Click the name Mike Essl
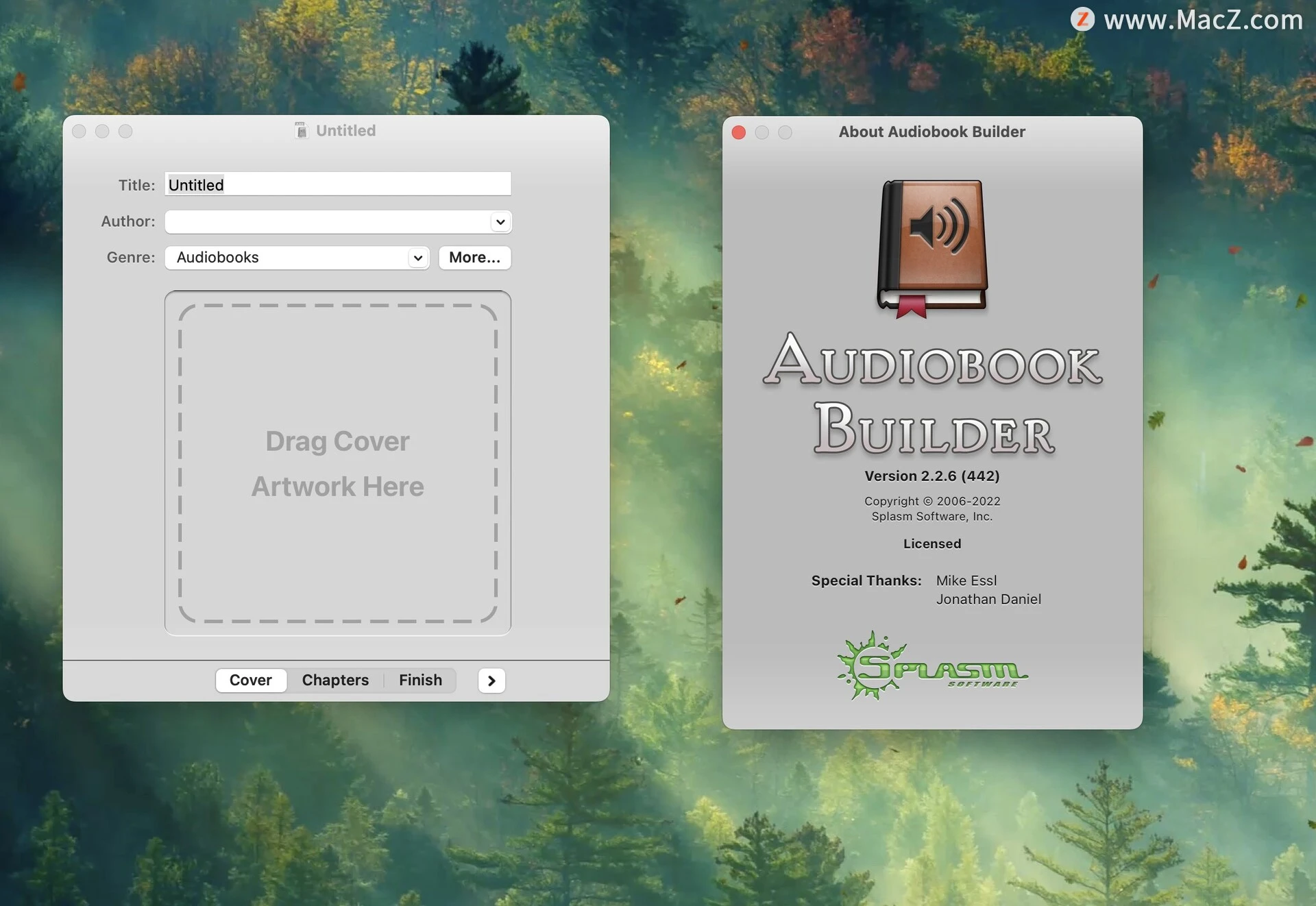Screen dimensions: 1316x906 pos(966,580)
